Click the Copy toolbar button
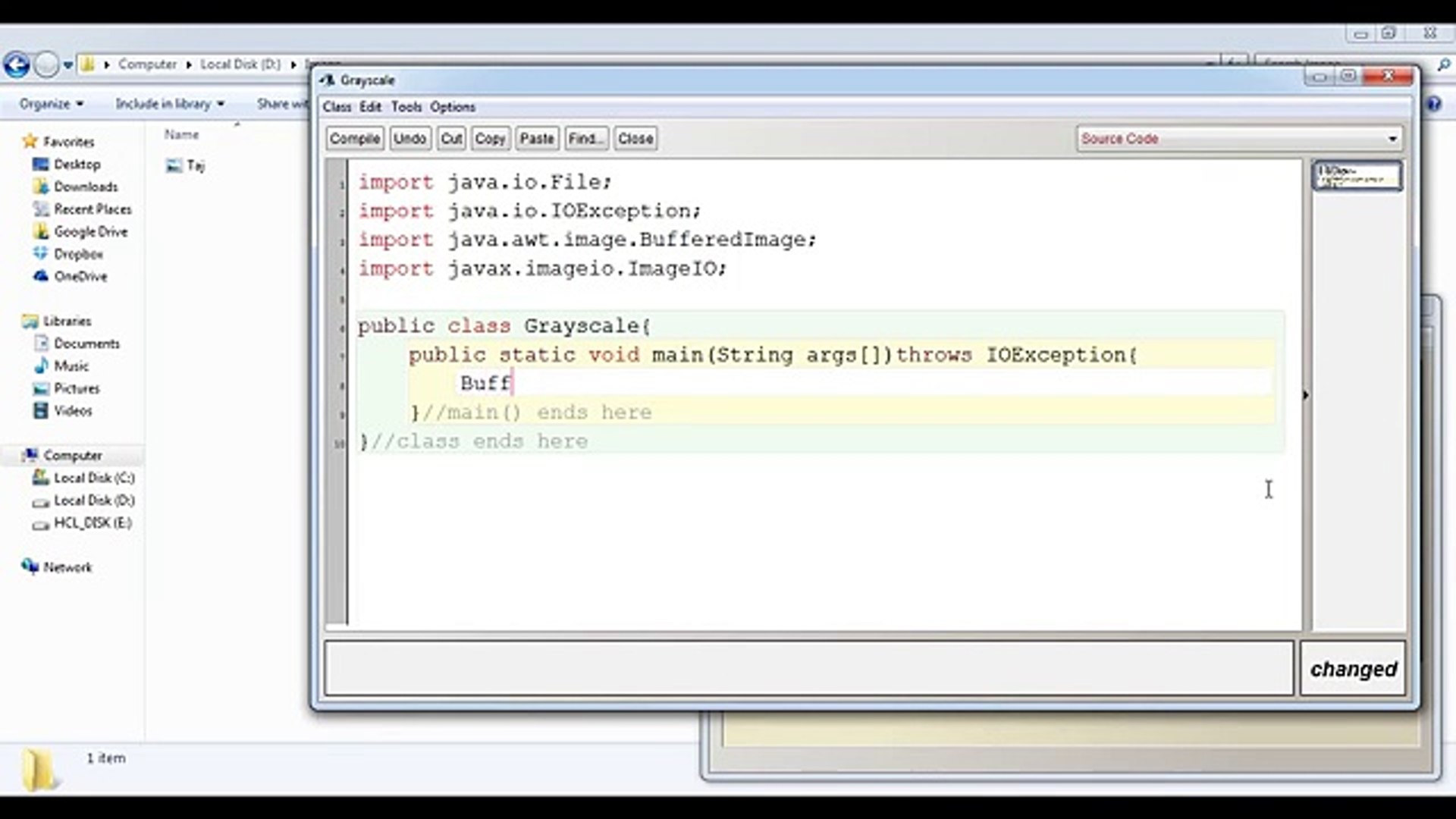The image size is (1456, 819). pos(490,139)
